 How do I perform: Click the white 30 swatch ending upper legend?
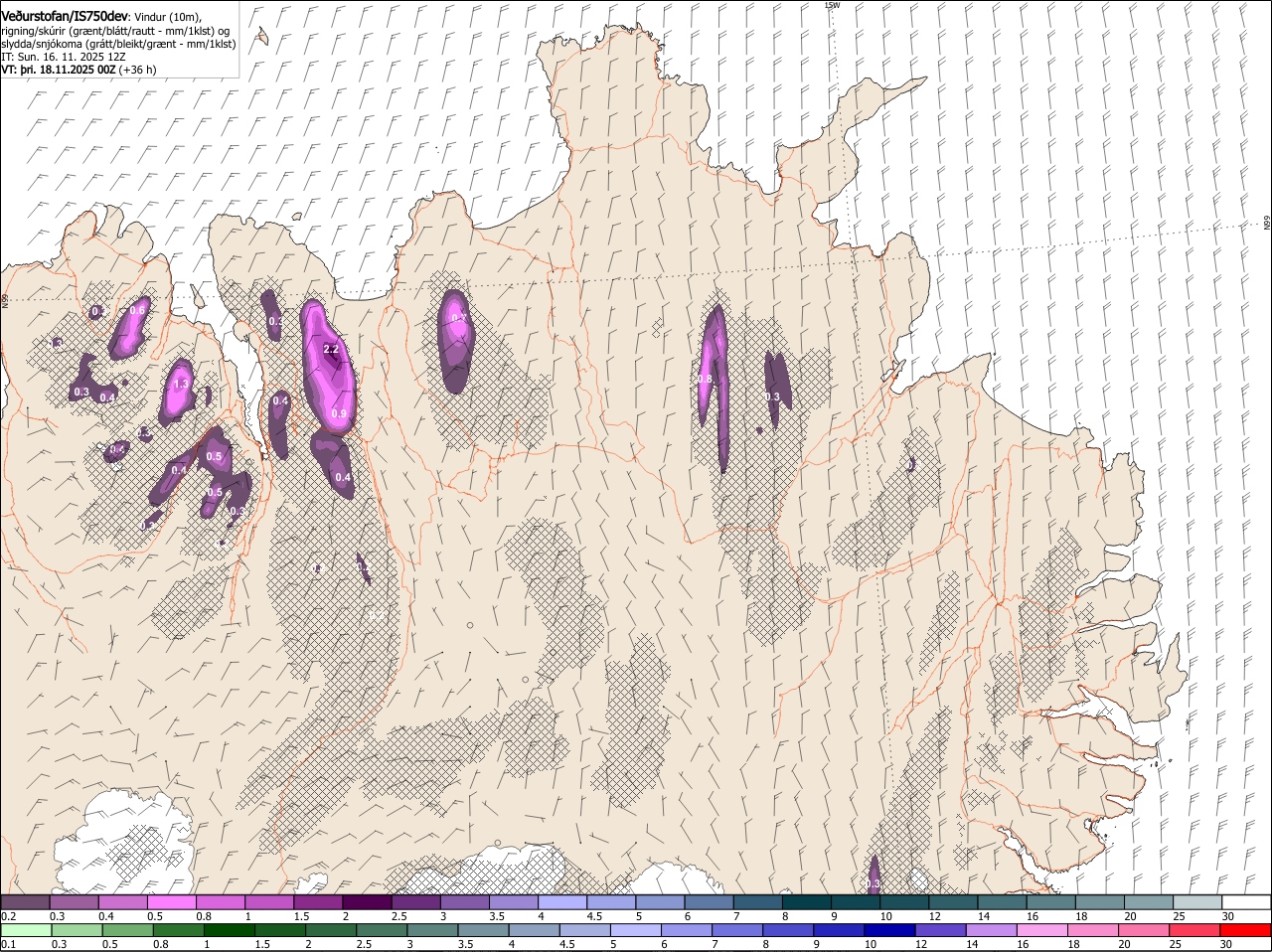[1246, 902]
